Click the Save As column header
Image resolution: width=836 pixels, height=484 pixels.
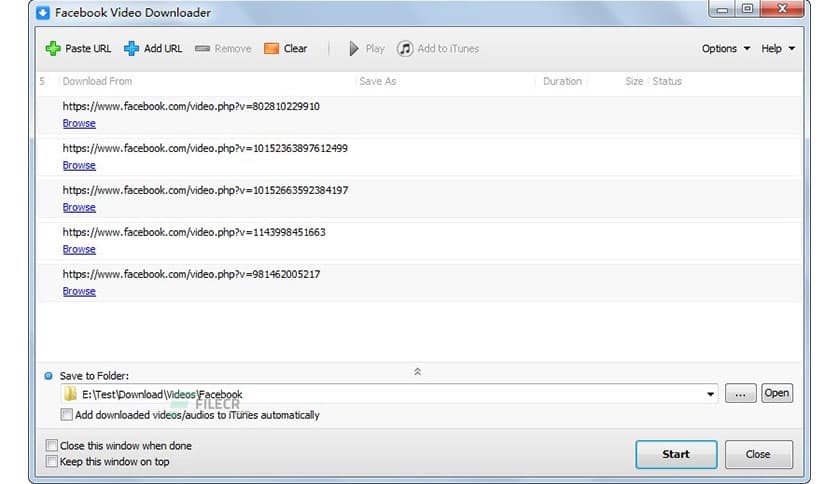377,81
